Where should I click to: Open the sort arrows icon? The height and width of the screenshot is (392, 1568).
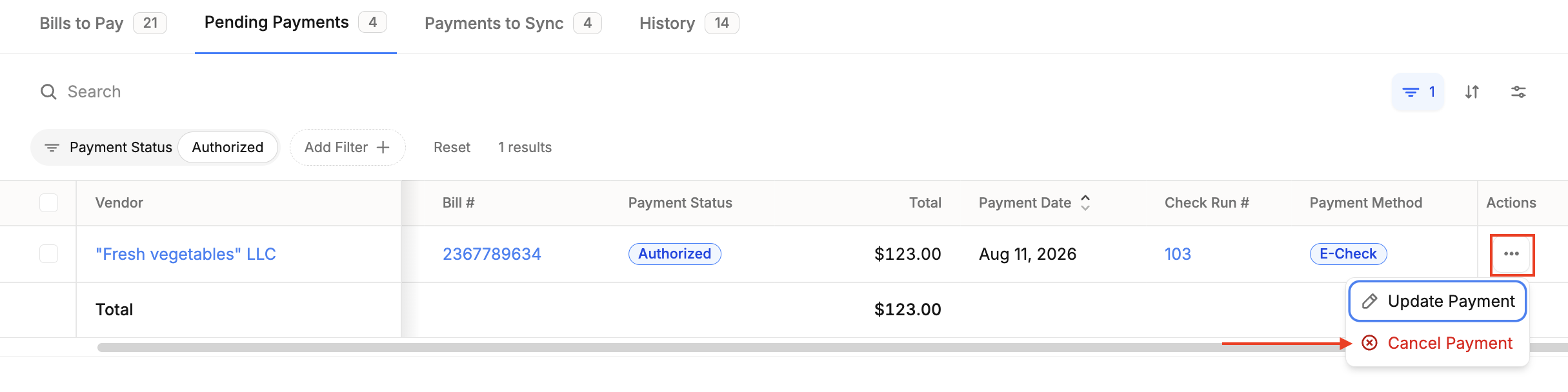coord(1472,92)
